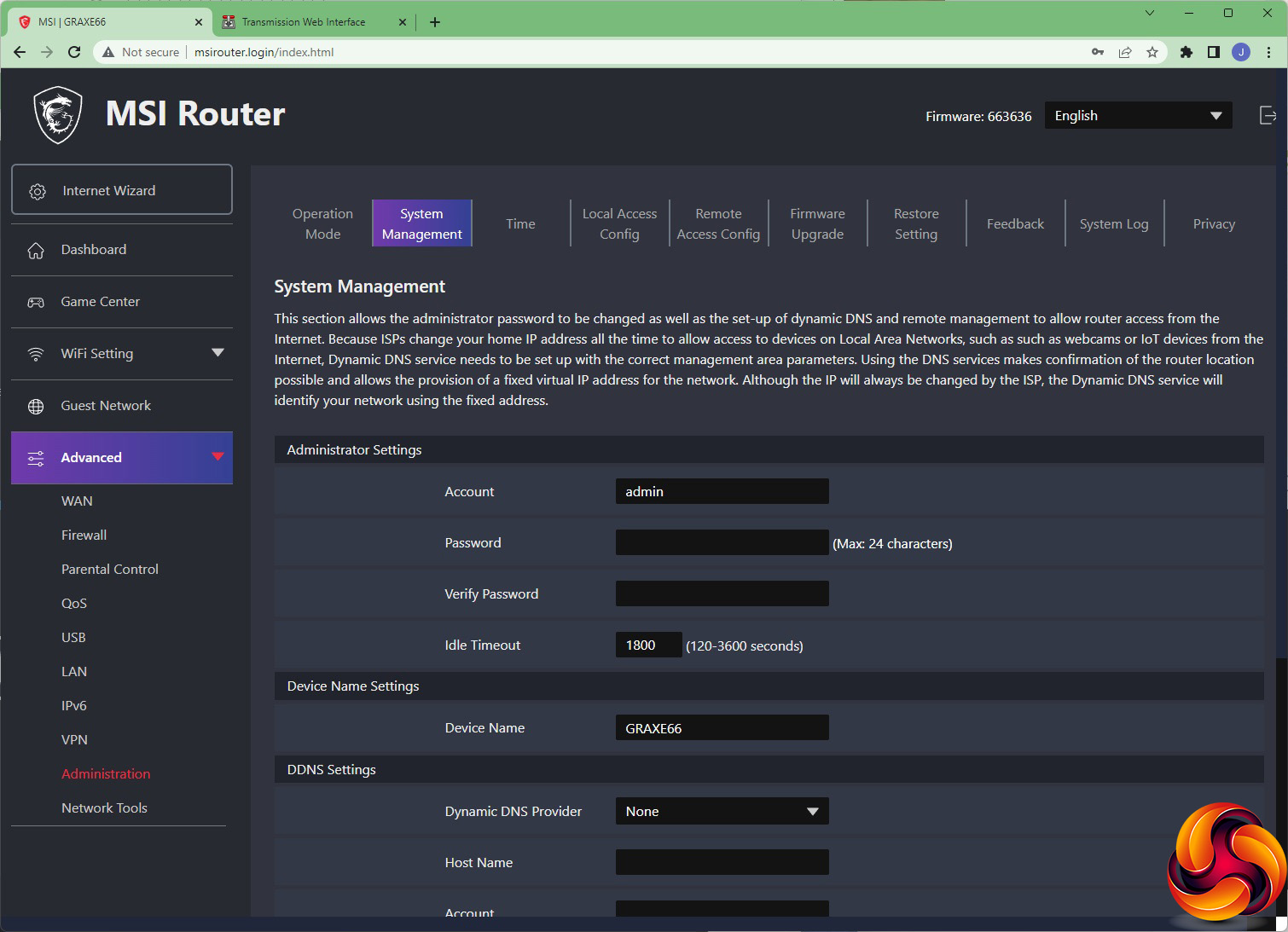Viewport: 1288px width, 932px height.
Task: Click the MSI dragon shield logo
Action: pos(58,115)
